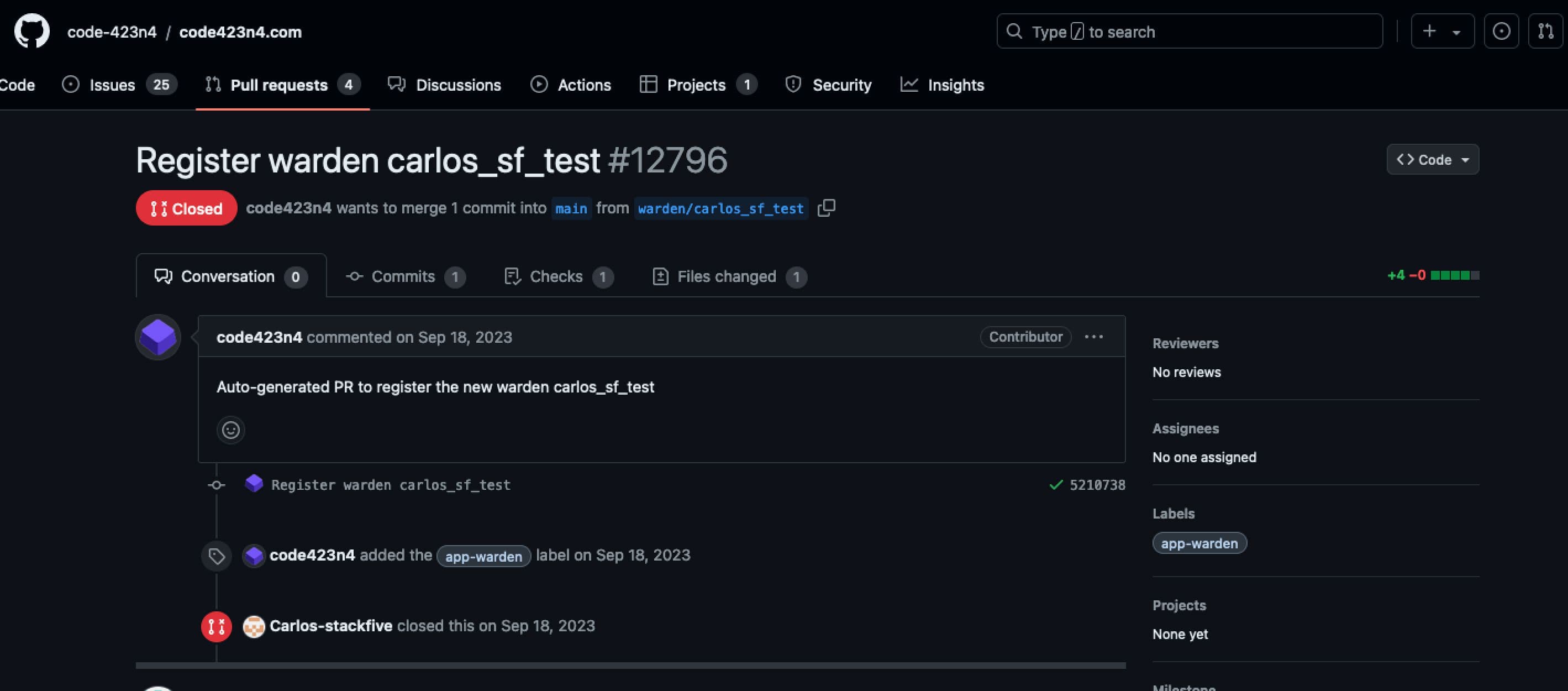Open commit 5210738 link
Image resolution: width=1568 pixels, height=691 pixels.
point(1097,485)
